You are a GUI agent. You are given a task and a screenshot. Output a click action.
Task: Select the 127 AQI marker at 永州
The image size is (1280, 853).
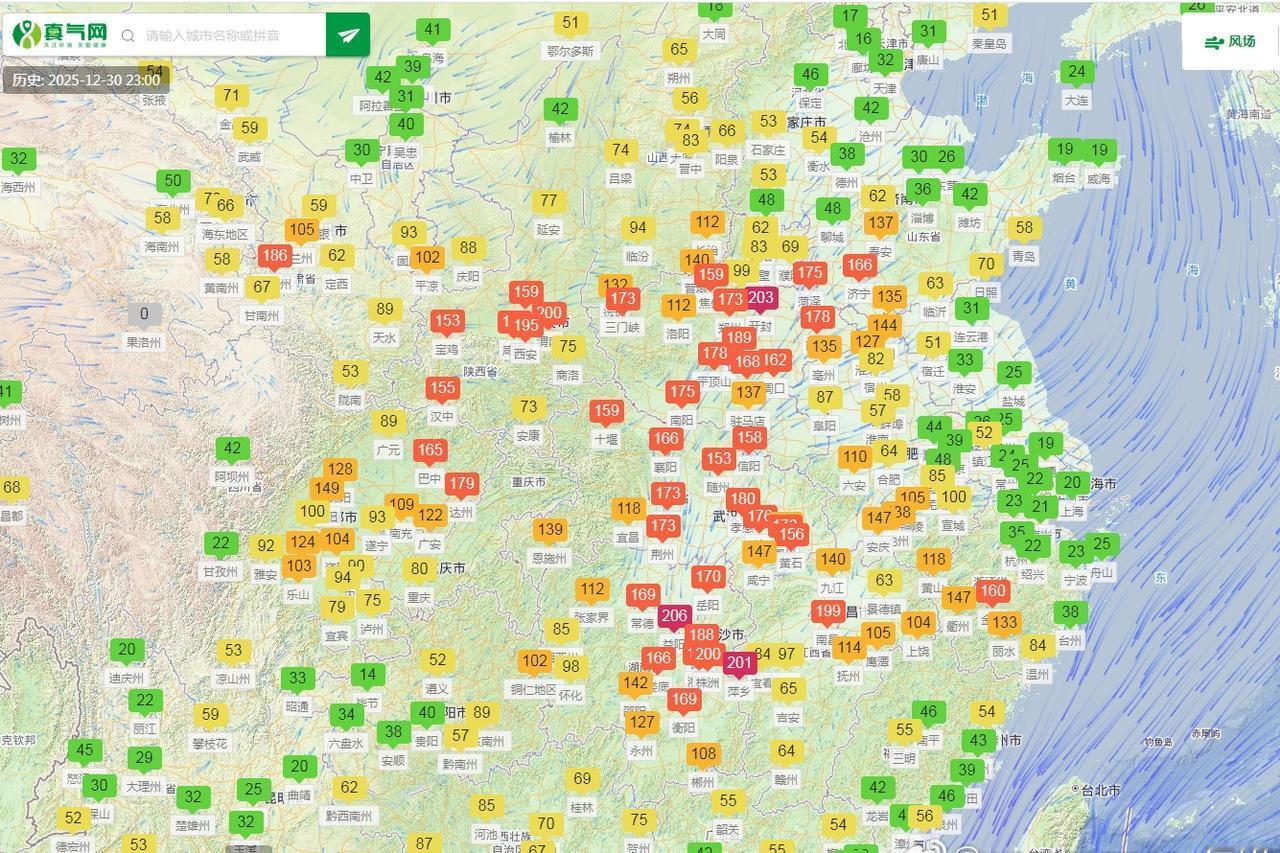[642, 721]
